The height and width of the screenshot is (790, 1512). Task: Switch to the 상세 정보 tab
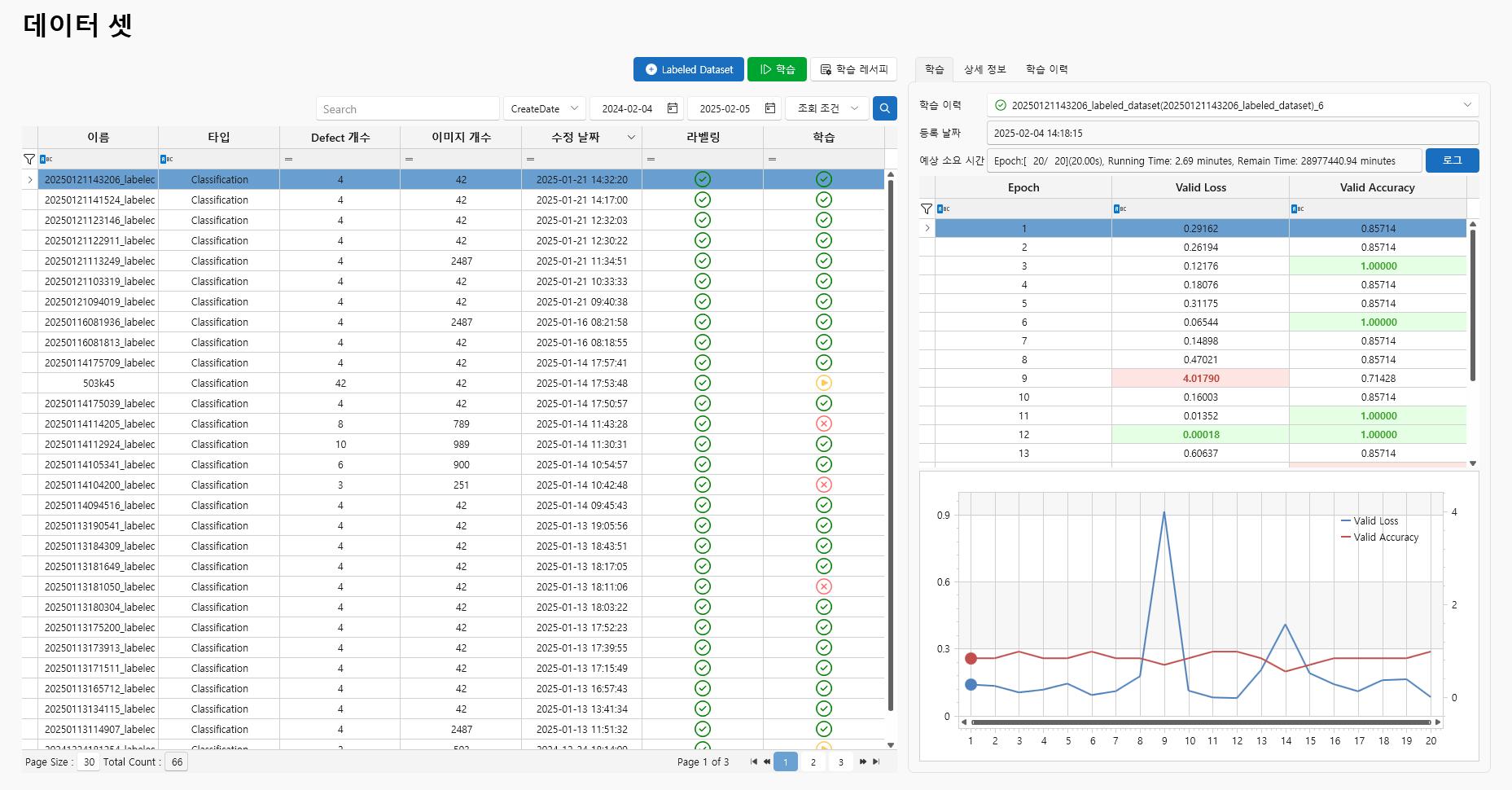pyautogui.click(x=984, y=69)
